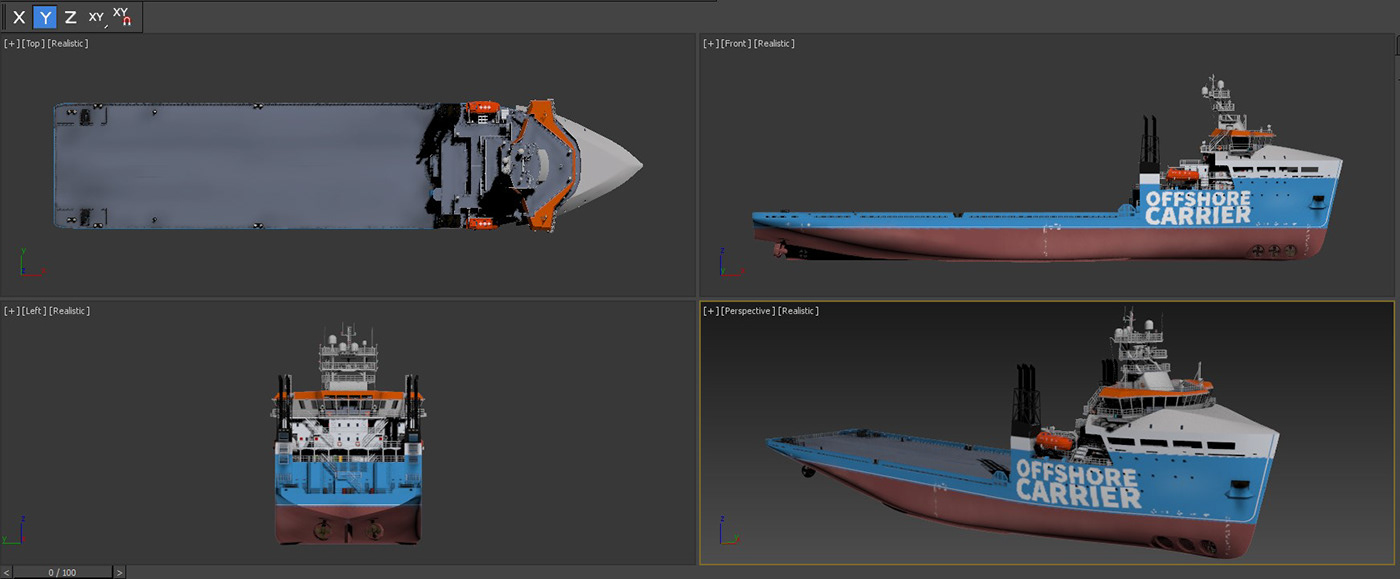This screenshot has height=579, width=1400.
Task: Open the [+] menu in Perspective viewport
Action: point(710,311)
